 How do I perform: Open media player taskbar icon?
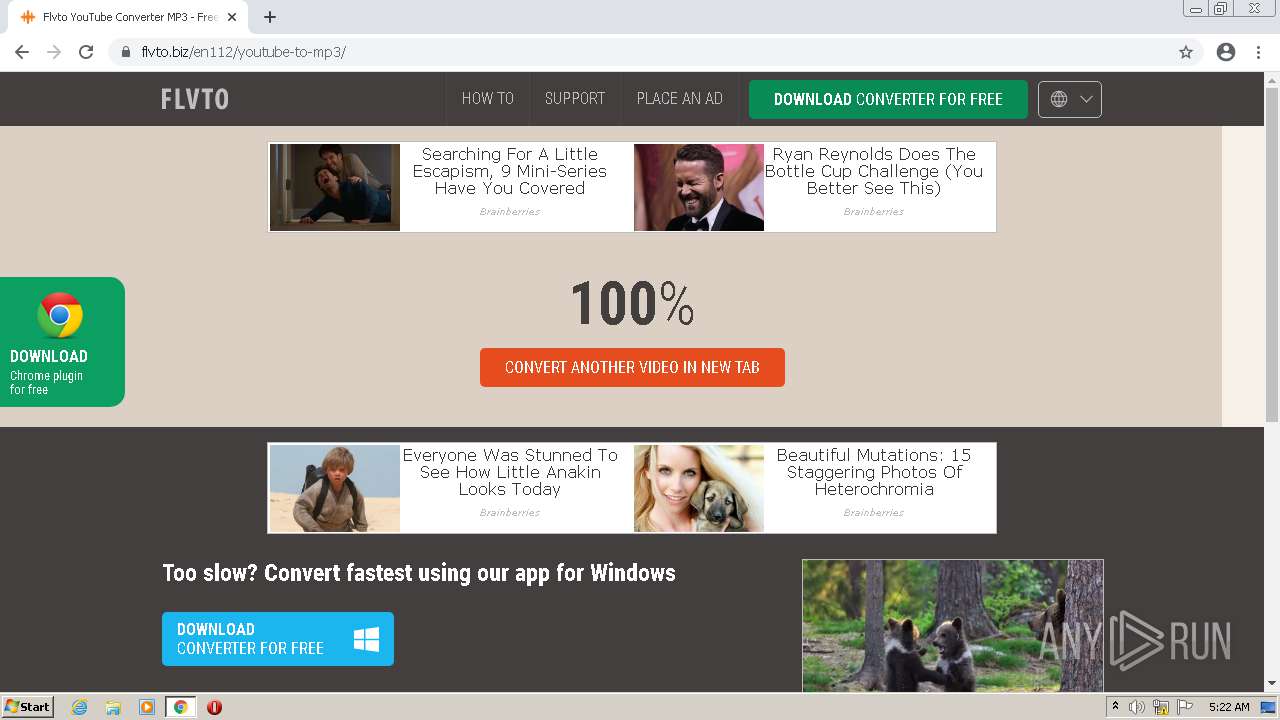[x=147, y=707]
